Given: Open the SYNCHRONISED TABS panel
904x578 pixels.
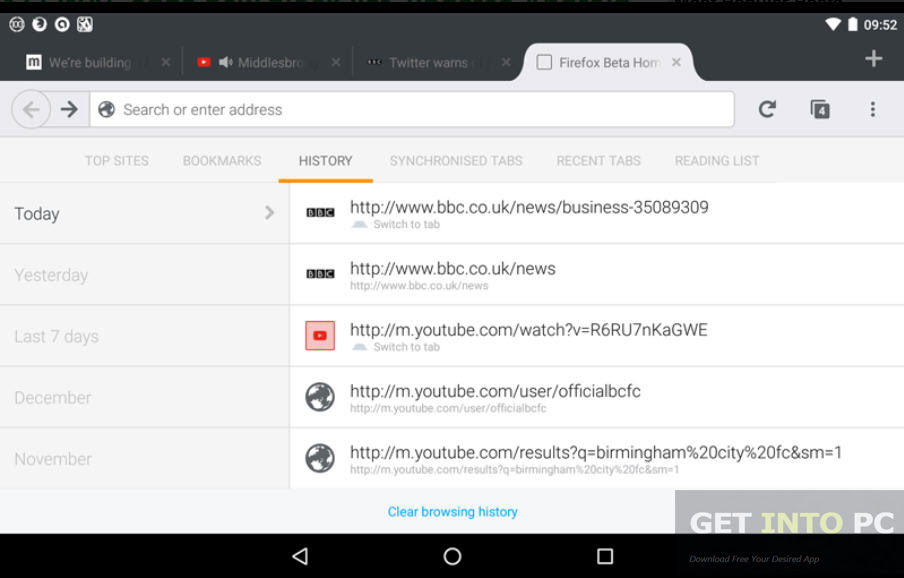Looking at the screenshot, I should 456,161.
